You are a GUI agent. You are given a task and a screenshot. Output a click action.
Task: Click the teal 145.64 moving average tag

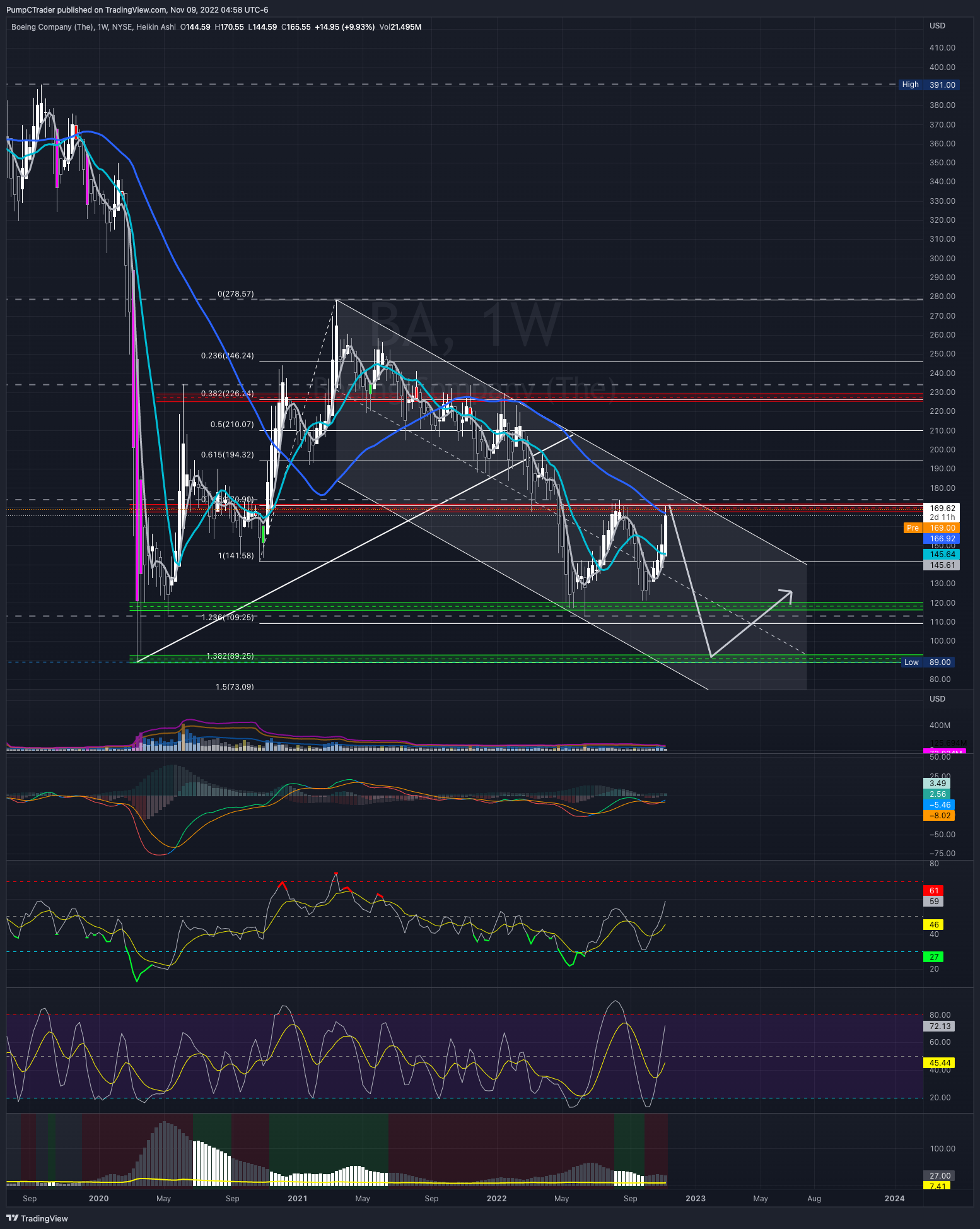pos(942,554)
